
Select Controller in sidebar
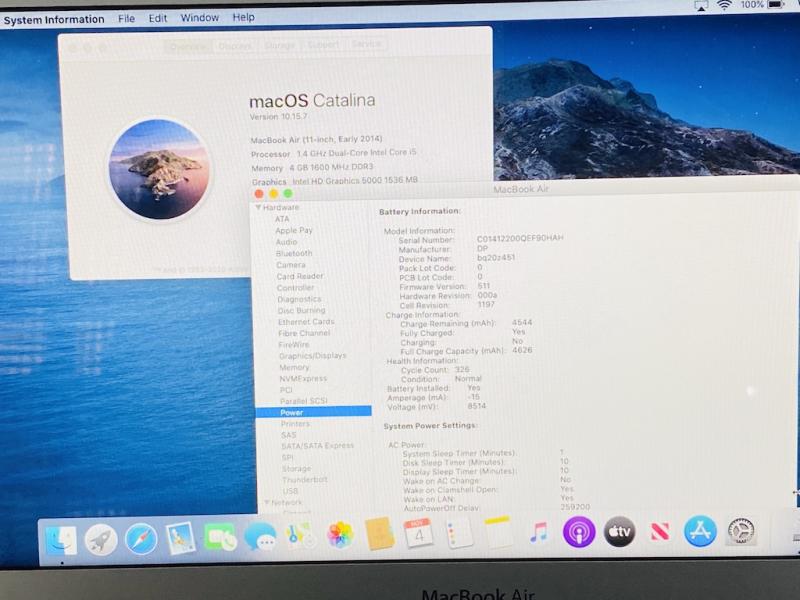click(x=295, y=288)
